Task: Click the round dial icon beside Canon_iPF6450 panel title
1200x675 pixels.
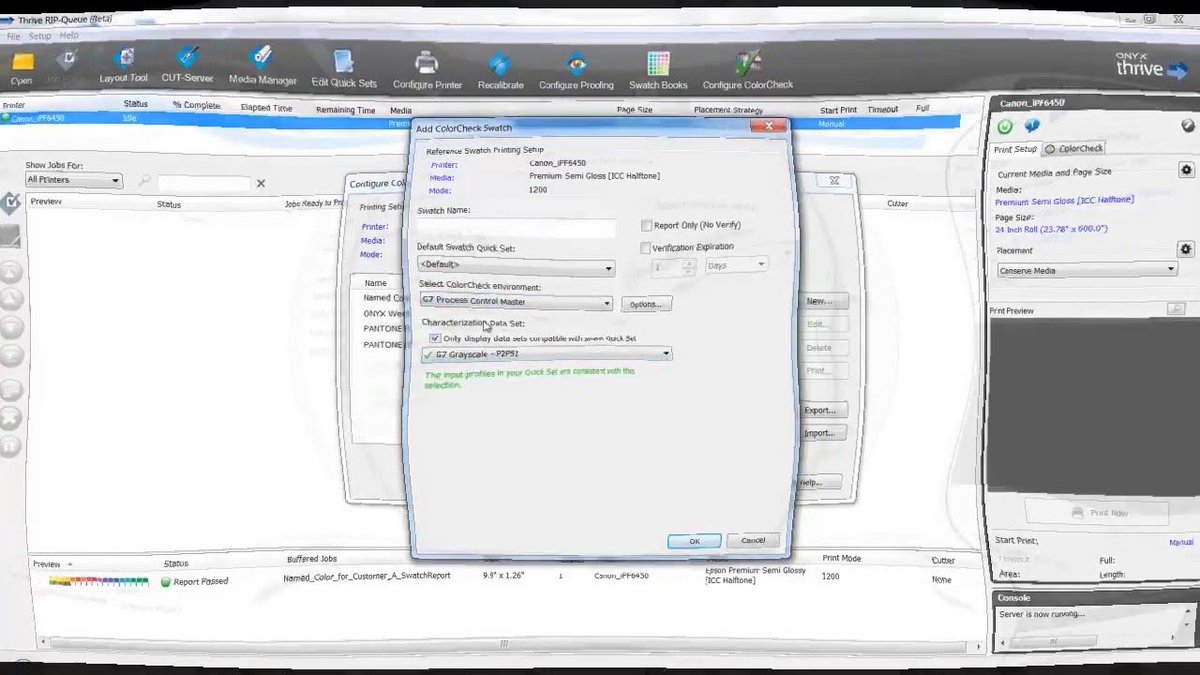Action: 1187,125
